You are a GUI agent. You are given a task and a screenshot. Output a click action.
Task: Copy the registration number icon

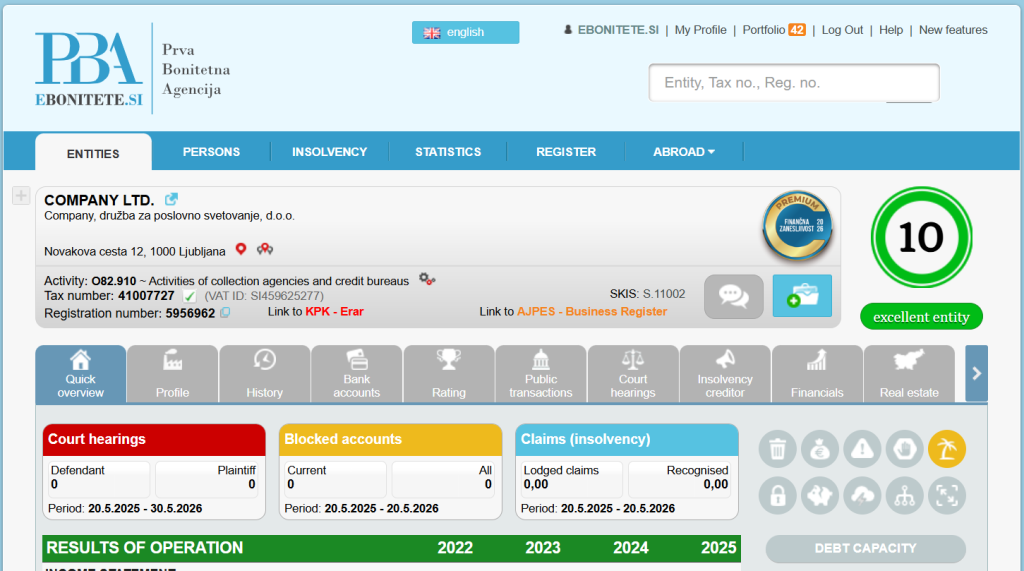coord(225,313)
